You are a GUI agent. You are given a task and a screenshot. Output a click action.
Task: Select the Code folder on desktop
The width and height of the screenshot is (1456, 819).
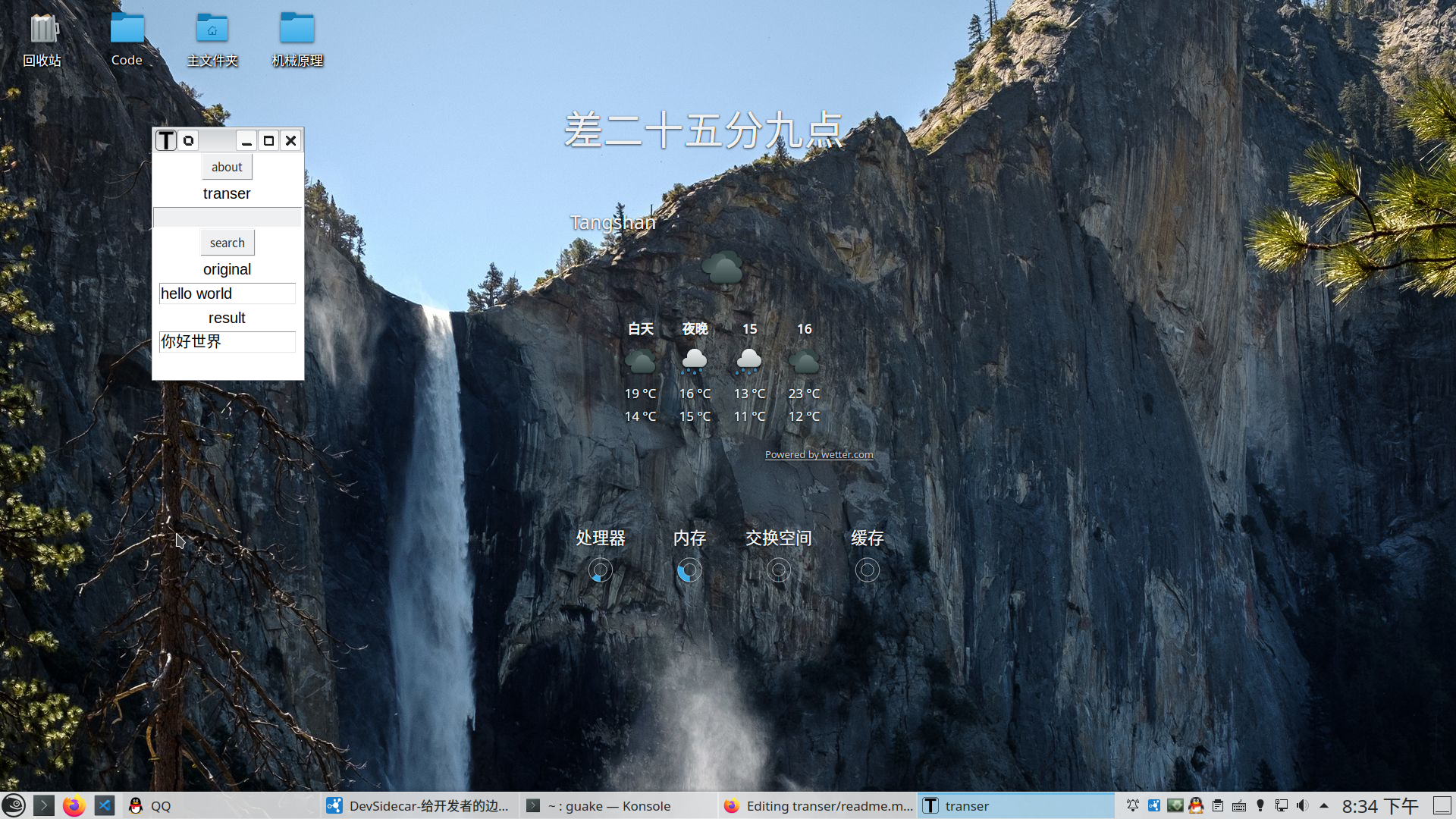(127, 40)
